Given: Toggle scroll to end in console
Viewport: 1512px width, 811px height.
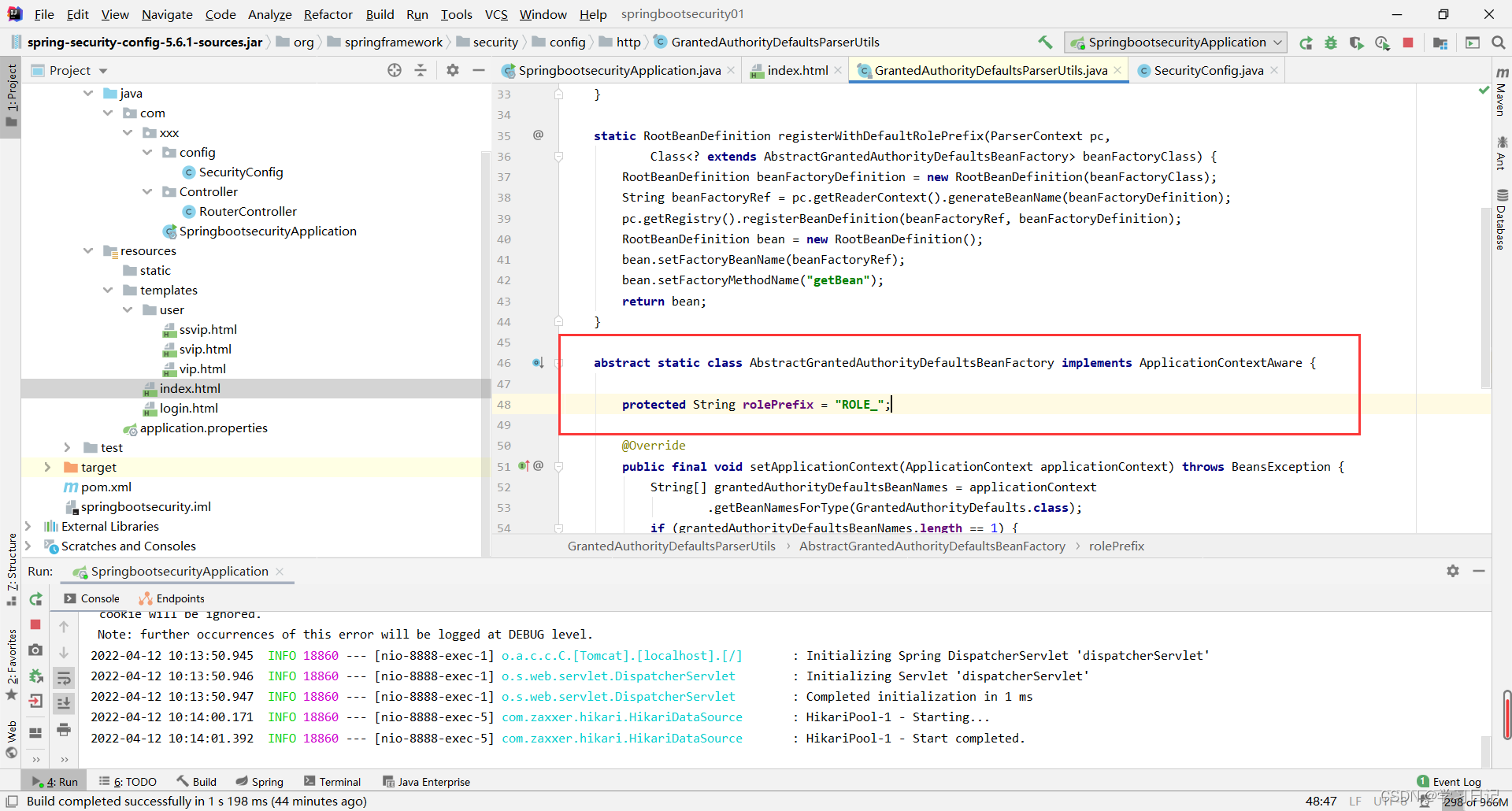Looking at the screenshot, I should point(64,703).
